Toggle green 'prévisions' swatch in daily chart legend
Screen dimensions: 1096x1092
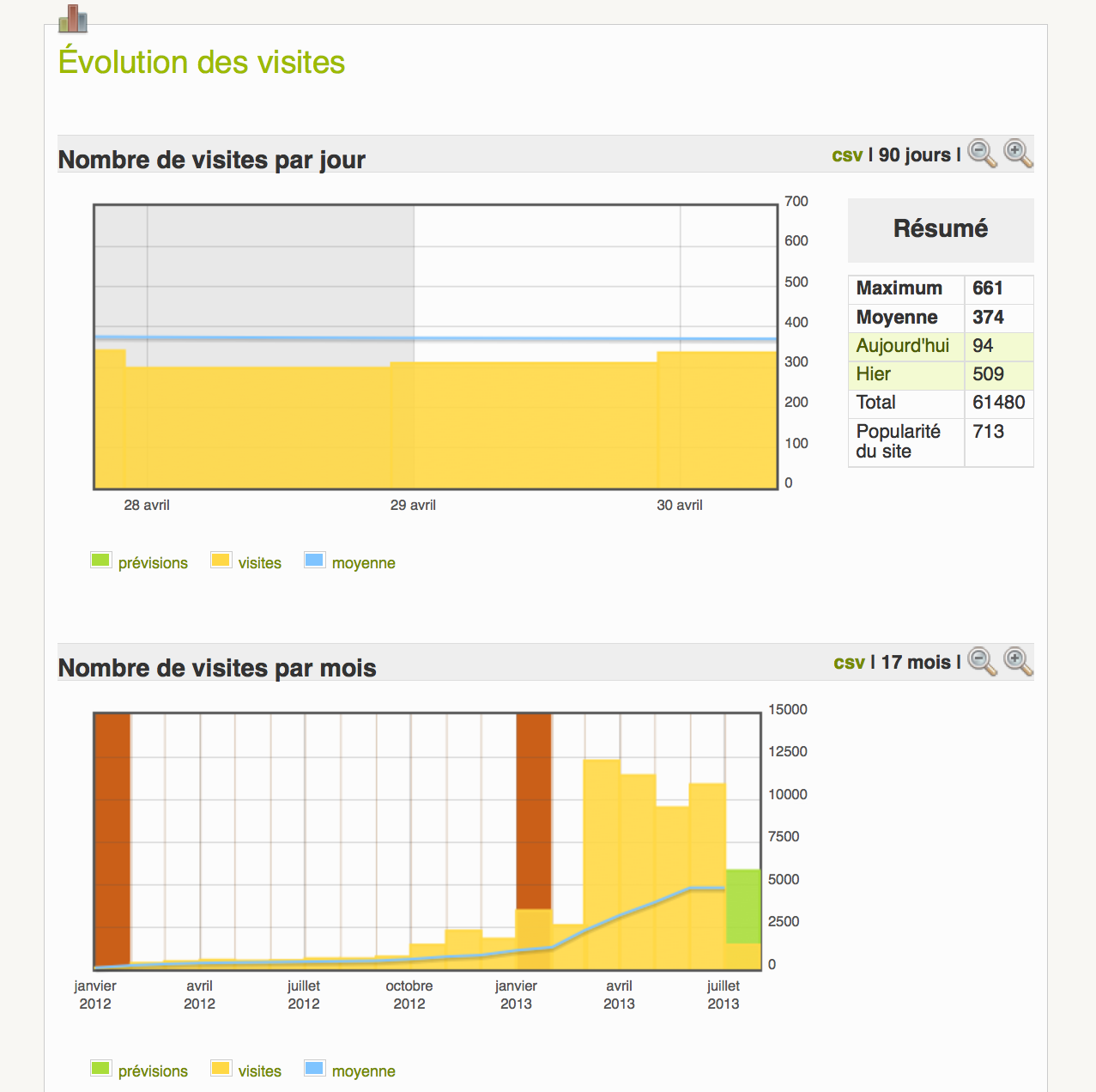pos(100,561)
